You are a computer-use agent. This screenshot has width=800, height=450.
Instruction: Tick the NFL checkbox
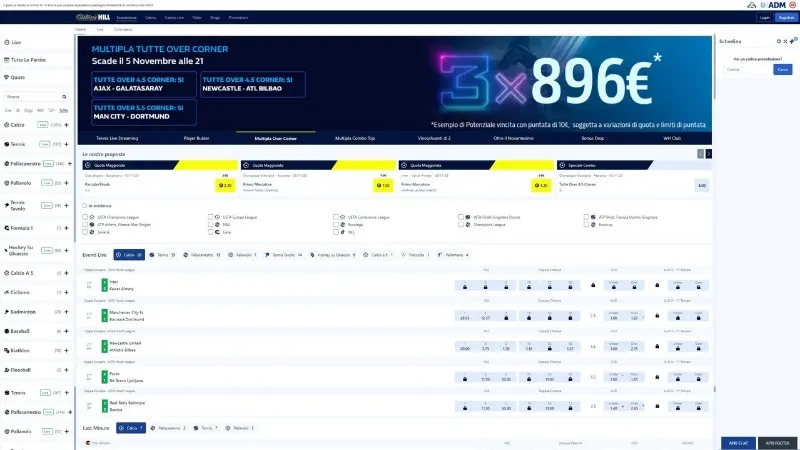point(336,232)
